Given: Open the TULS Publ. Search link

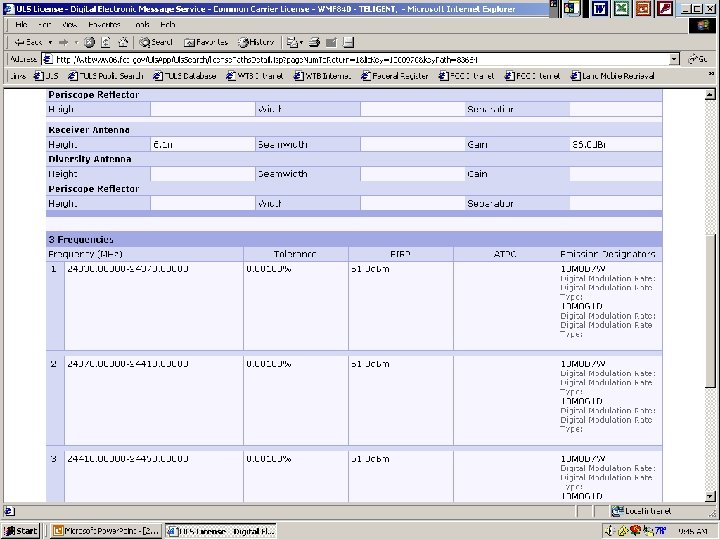Looking at the screenshot, I should click(x=106, y=76).
